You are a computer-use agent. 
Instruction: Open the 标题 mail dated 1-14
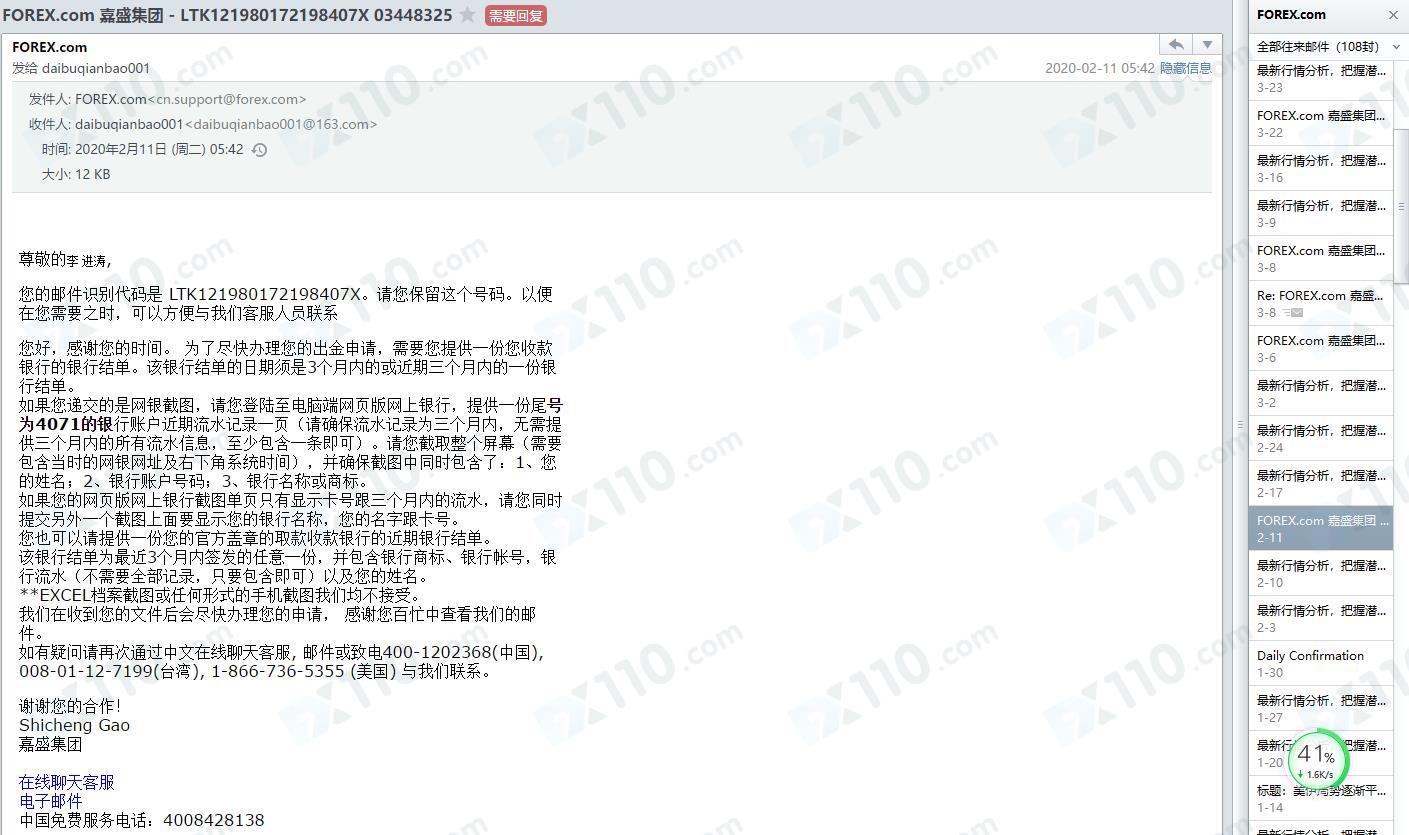click(1321, 798)
